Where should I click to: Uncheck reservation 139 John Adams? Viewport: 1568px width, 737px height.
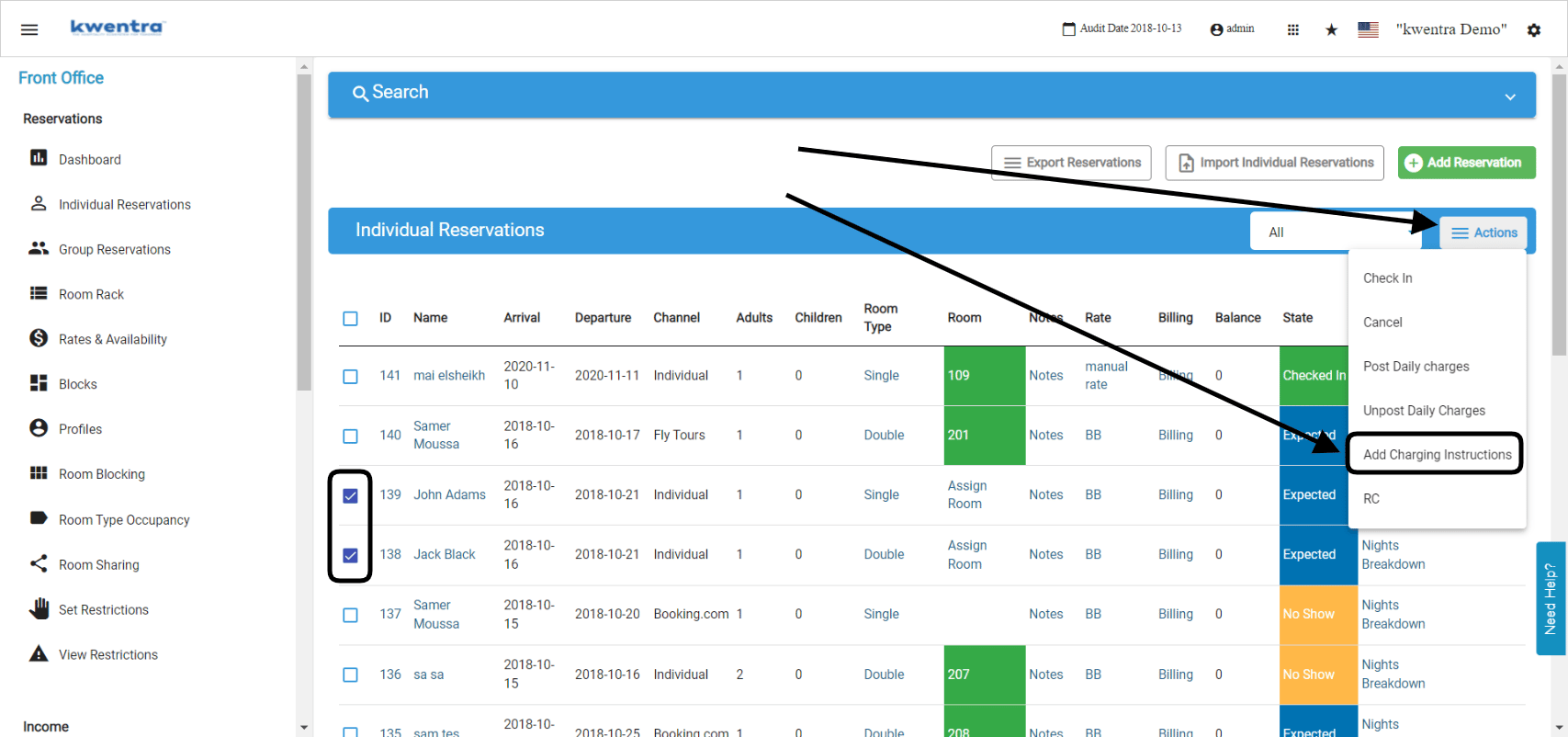(350, 495)
